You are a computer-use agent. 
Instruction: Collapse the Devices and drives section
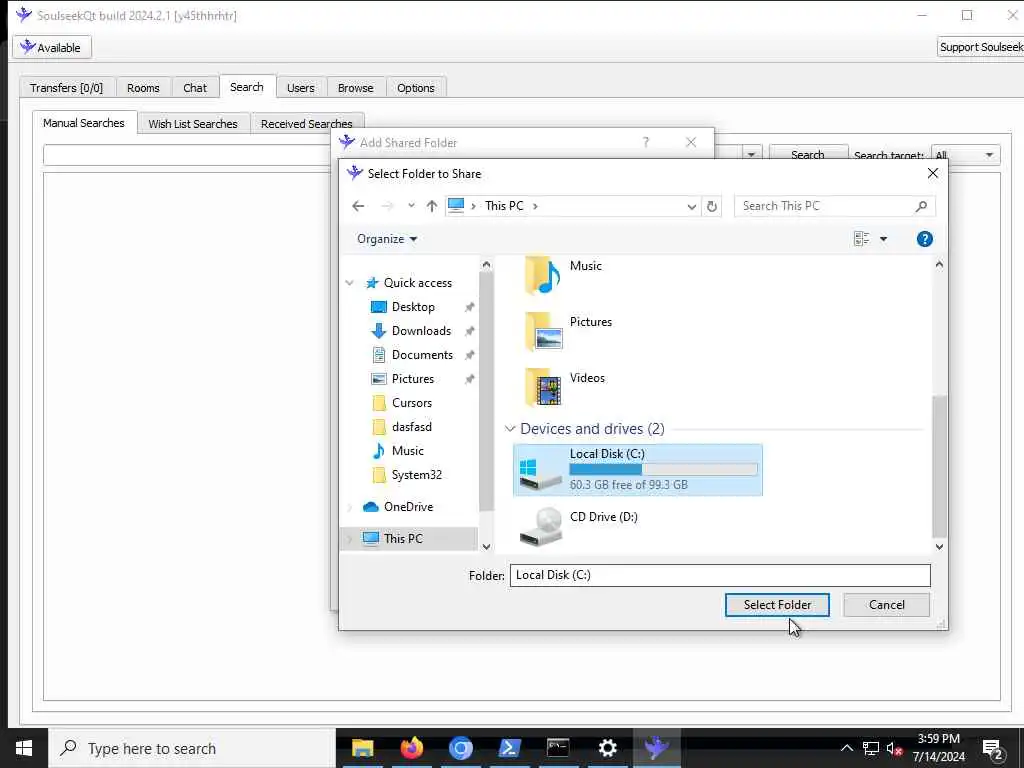510,429
